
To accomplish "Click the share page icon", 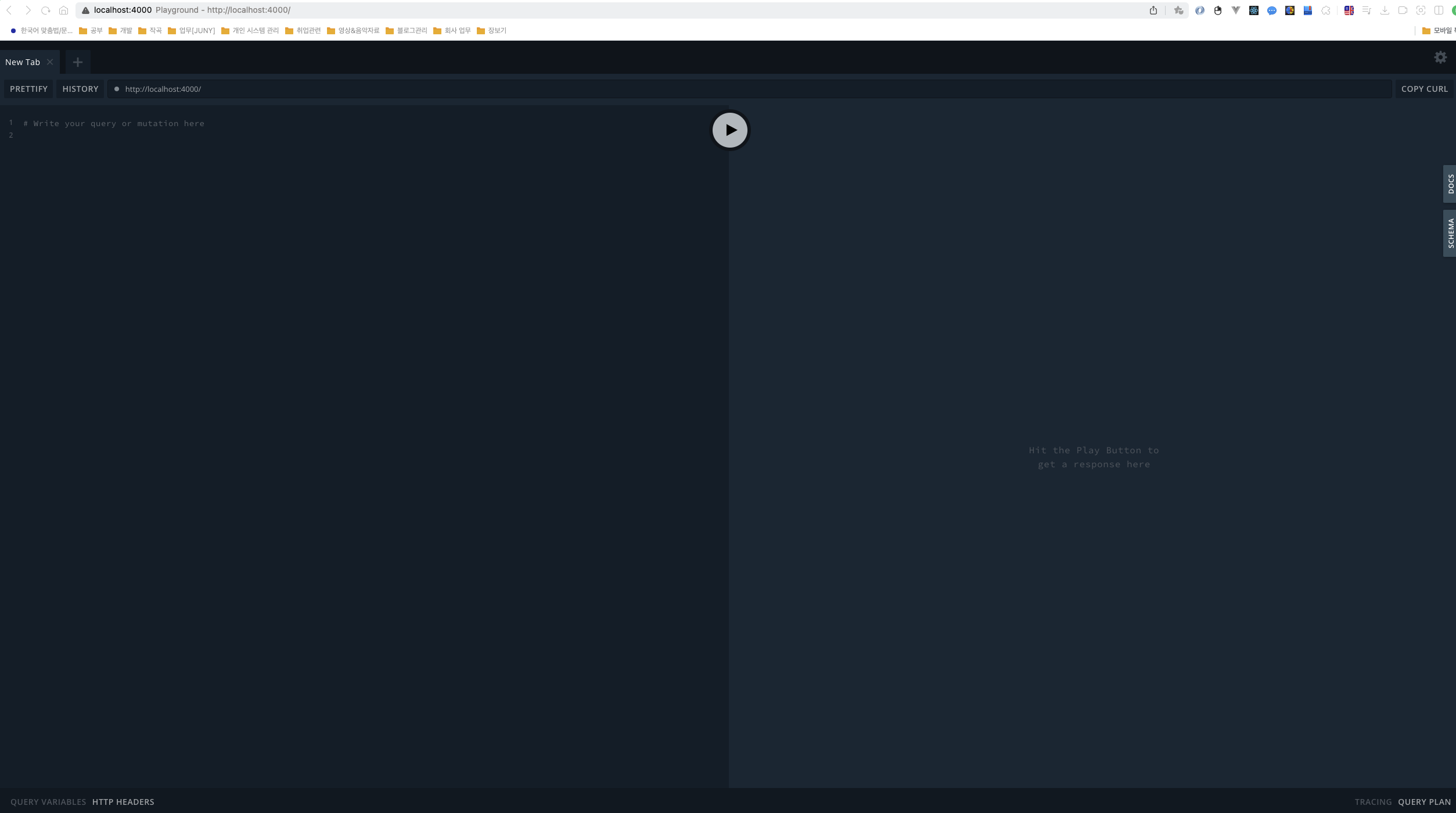I will (1153, 10).
